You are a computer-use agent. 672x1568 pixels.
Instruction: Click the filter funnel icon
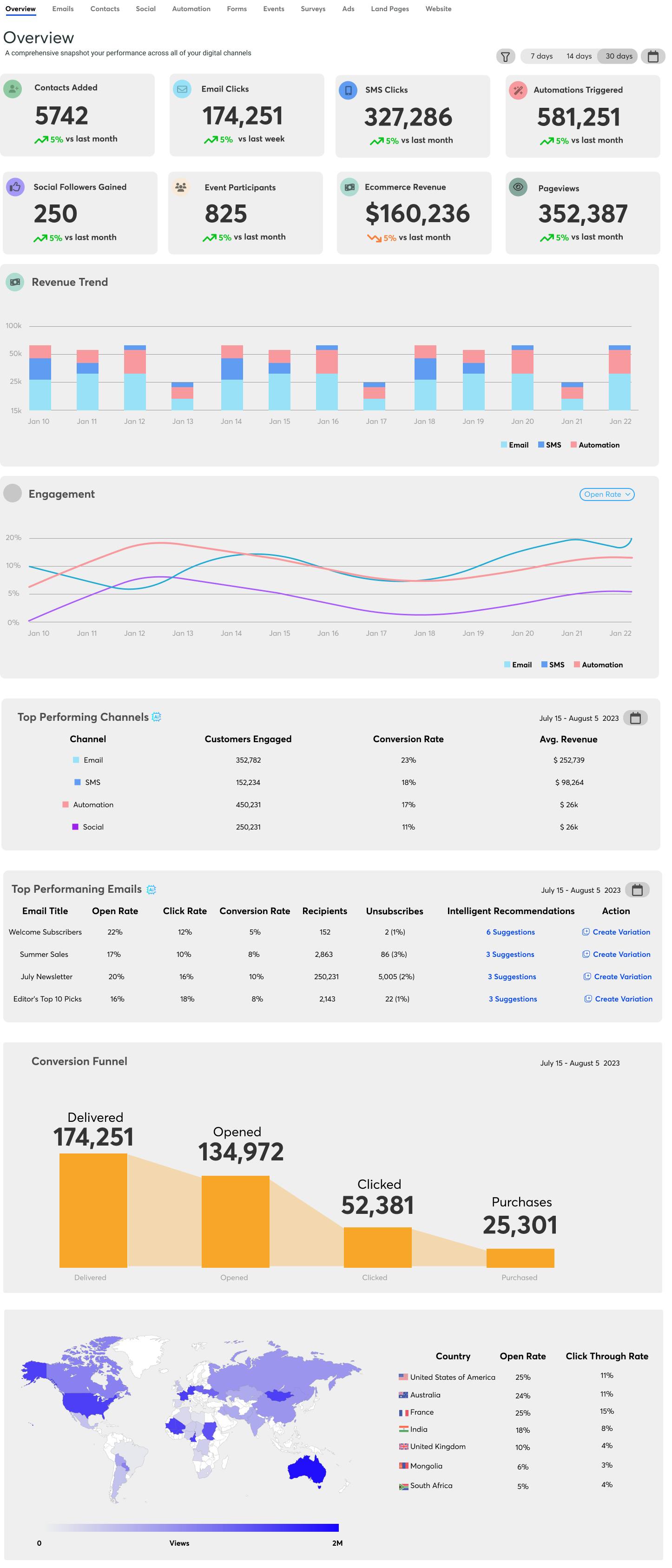(505, 57)
